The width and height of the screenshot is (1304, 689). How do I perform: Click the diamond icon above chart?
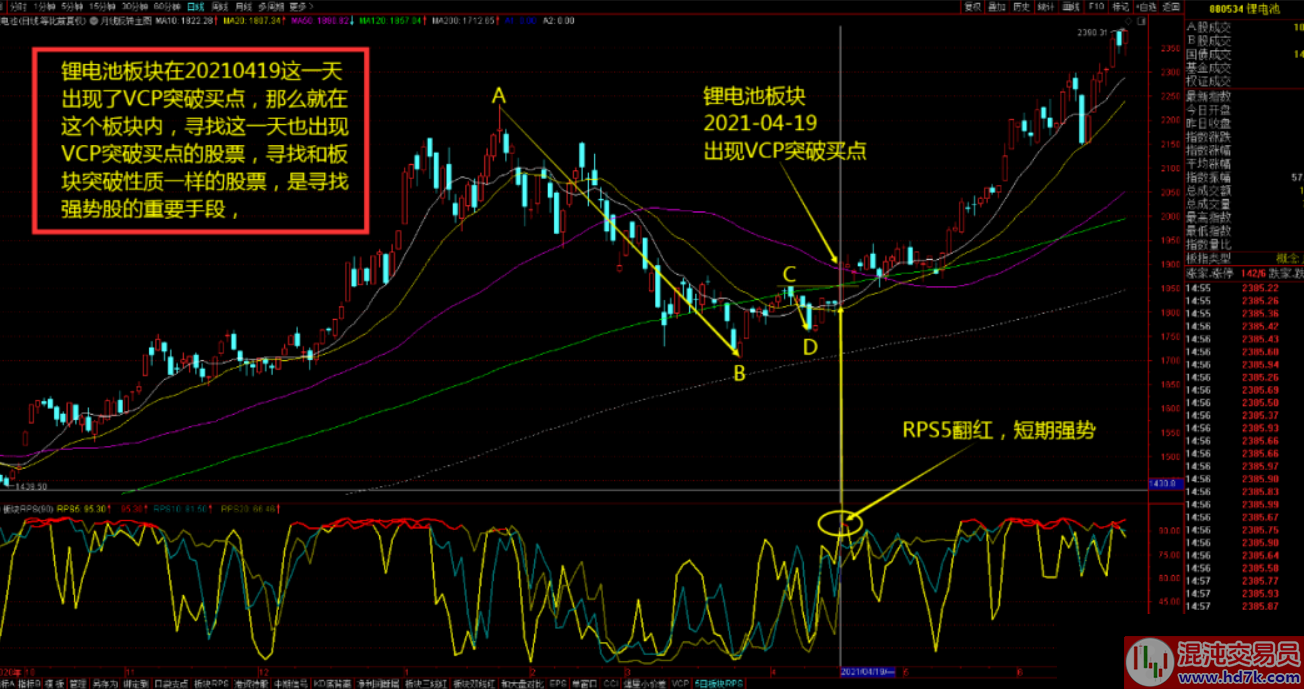pyautogui.click(x=1129, y=20)
